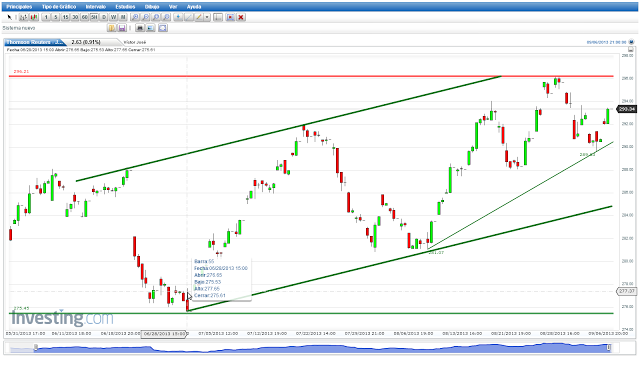Set the daily D interval button

(x=104, y=17)
